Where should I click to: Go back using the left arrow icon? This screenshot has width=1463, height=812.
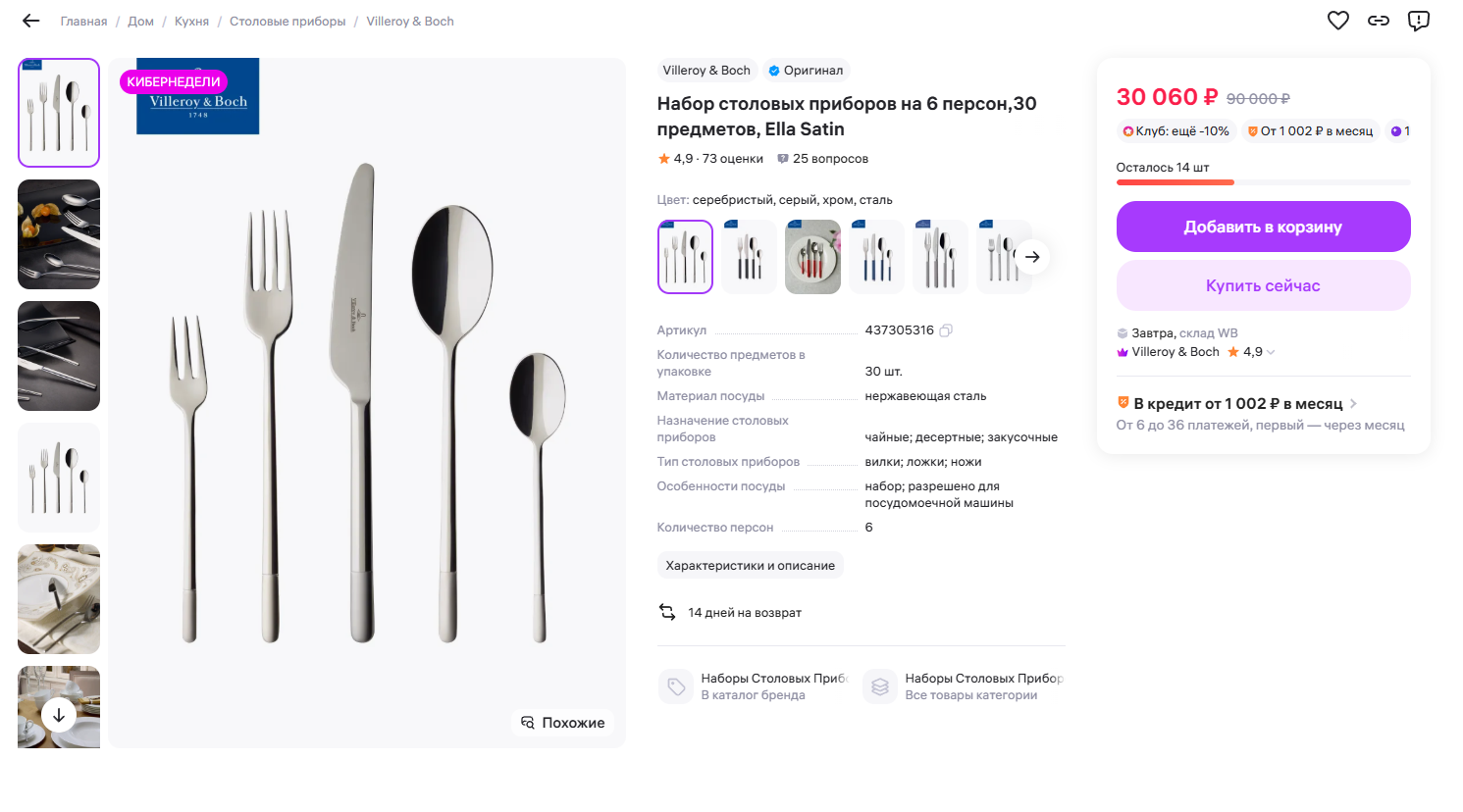[30, 21]
